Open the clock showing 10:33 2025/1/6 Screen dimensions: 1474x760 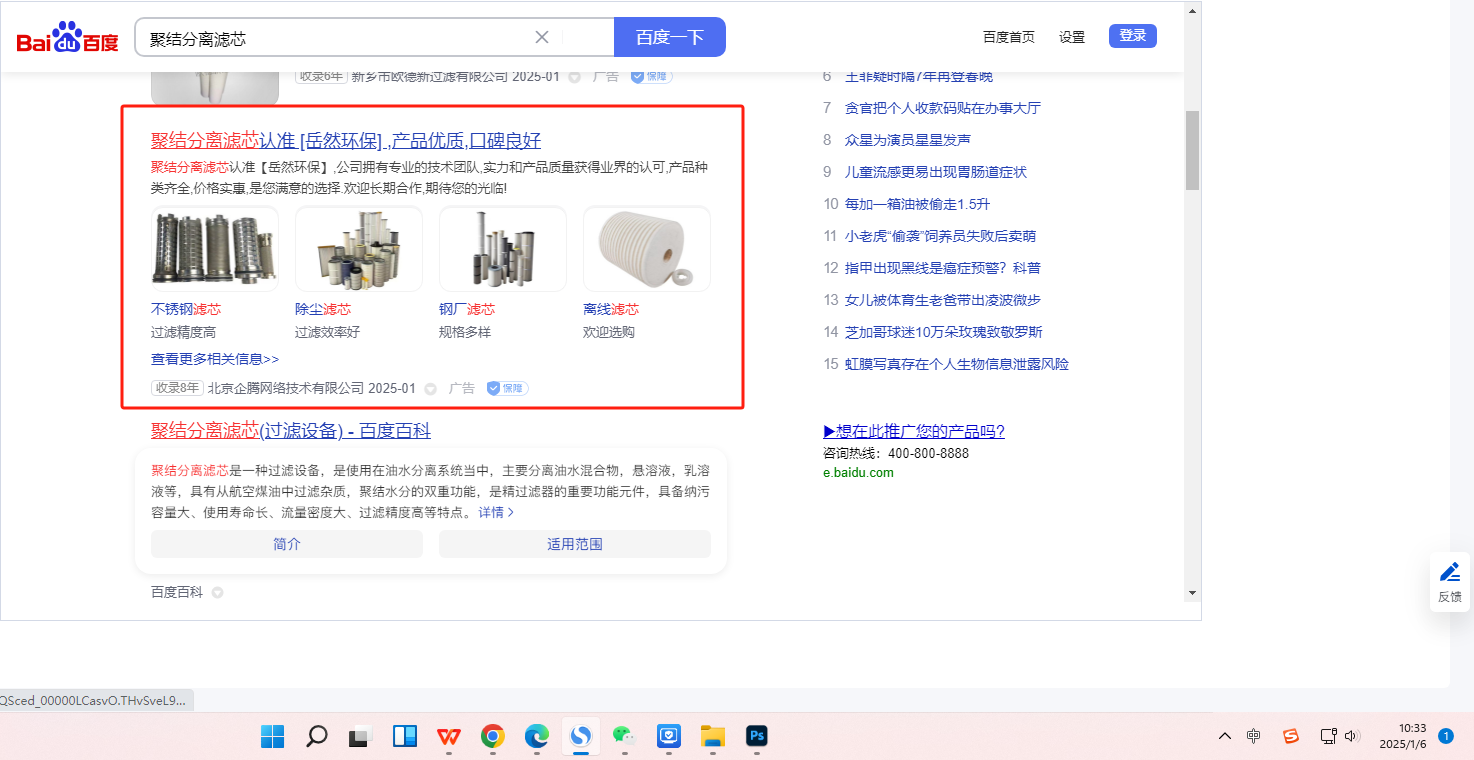pyautogui.click(x=1403, y=736)
